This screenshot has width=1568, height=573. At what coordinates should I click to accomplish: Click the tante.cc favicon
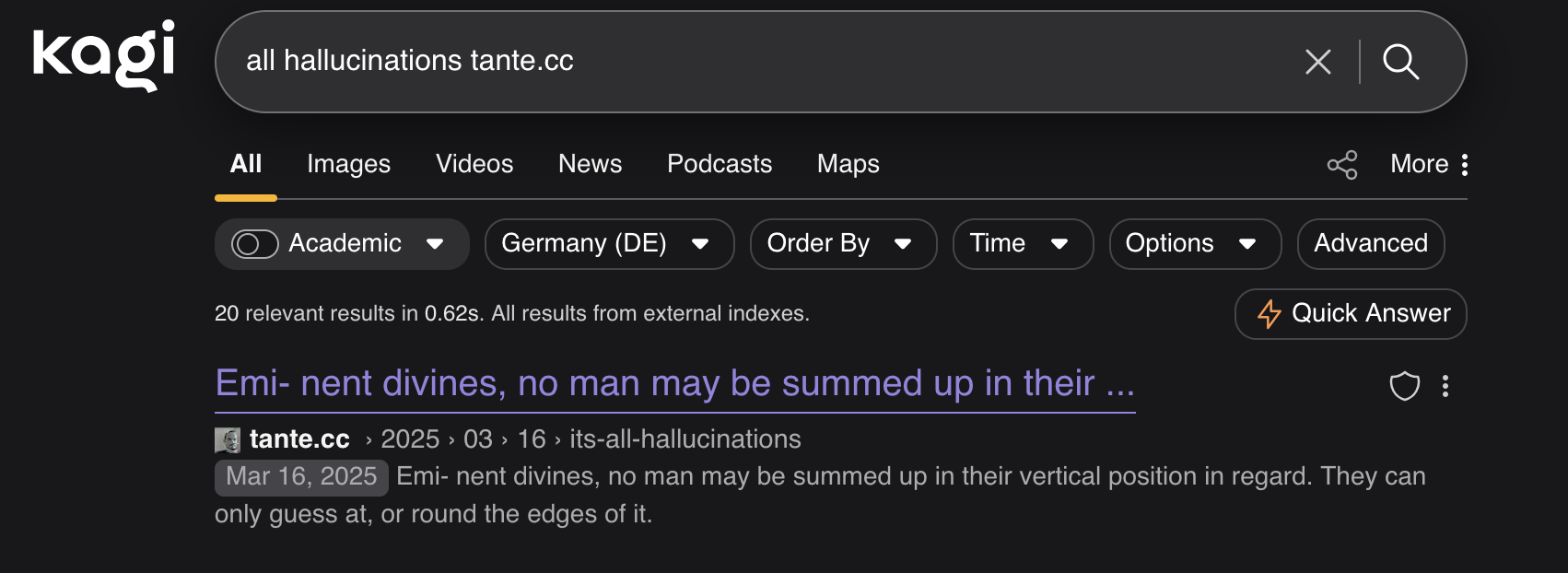coord(227,440)
